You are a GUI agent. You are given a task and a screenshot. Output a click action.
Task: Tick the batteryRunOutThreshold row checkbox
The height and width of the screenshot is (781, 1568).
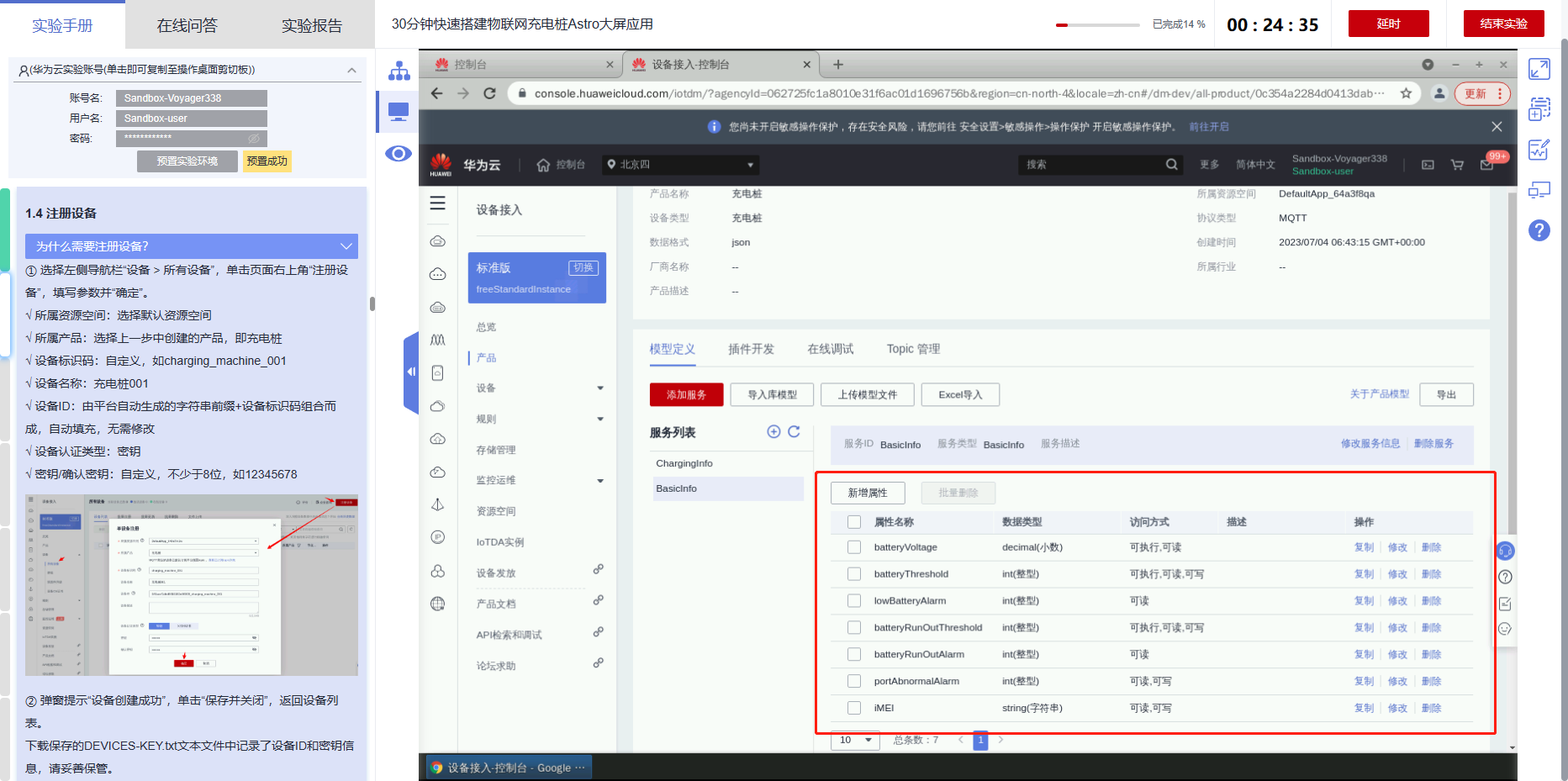click(854, 628)
